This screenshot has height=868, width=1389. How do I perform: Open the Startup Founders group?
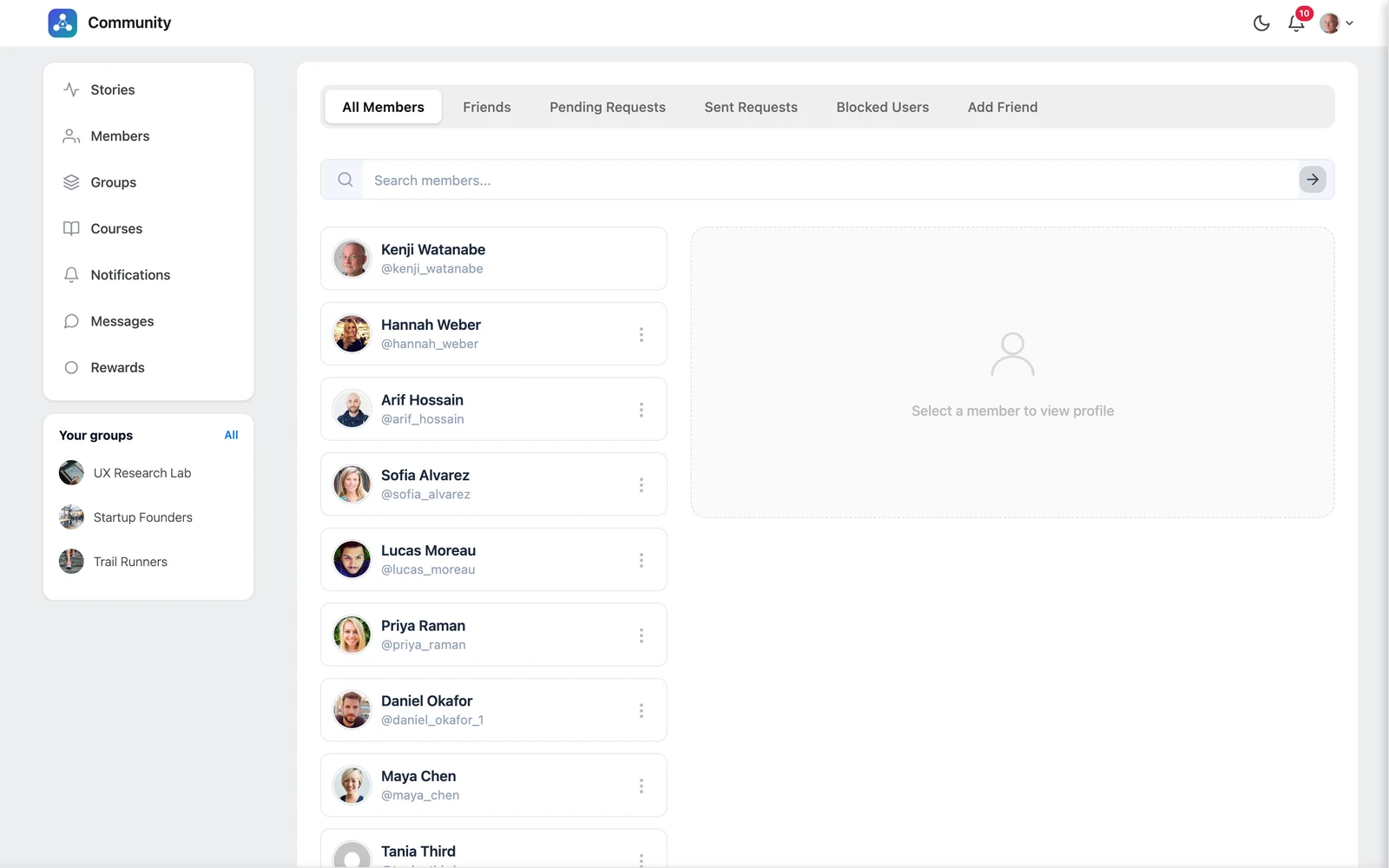point(126,517)
